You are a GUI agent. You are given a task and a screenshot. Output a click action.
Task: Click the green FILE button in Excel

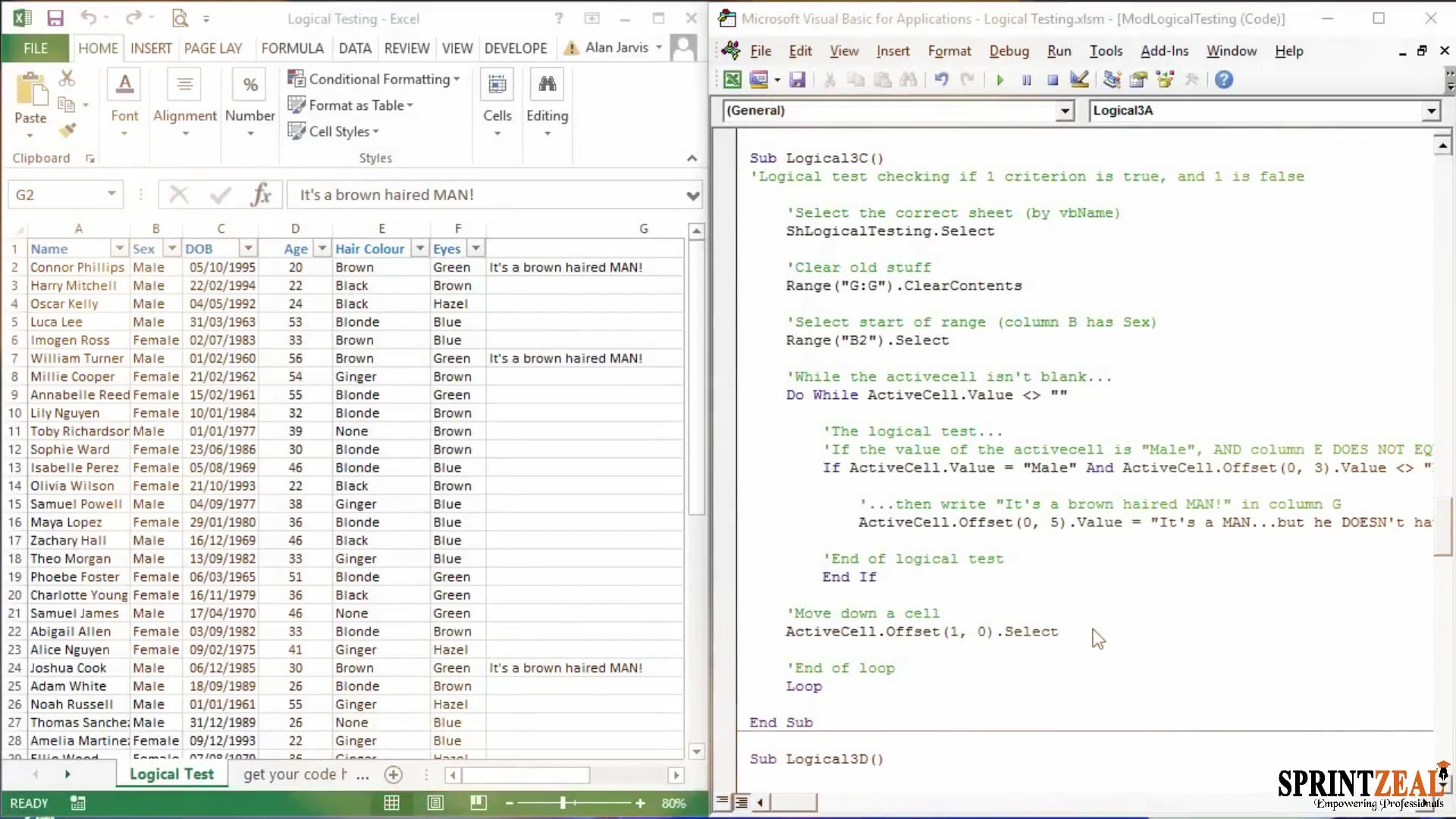(36, 49)
